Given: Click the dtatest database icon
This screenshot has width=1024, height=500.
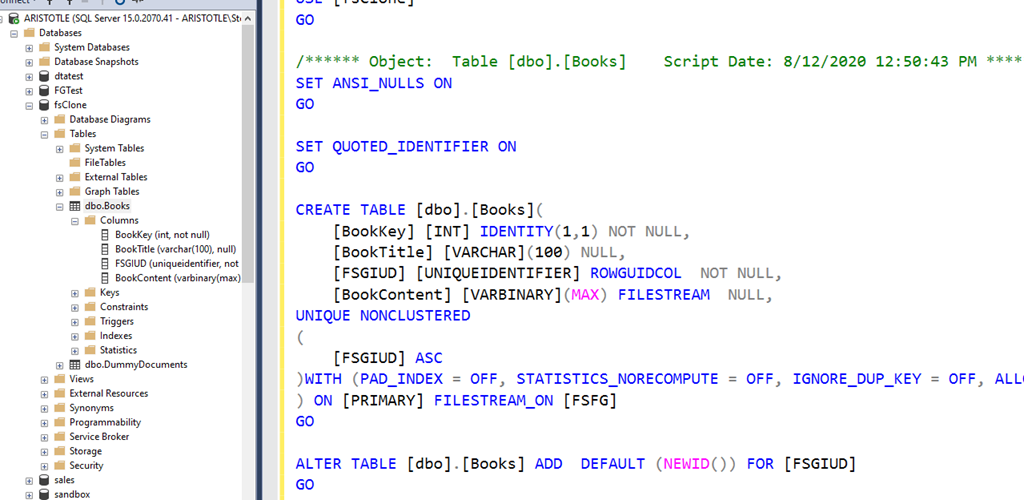Looking at the screenshot, I should 44,76.
